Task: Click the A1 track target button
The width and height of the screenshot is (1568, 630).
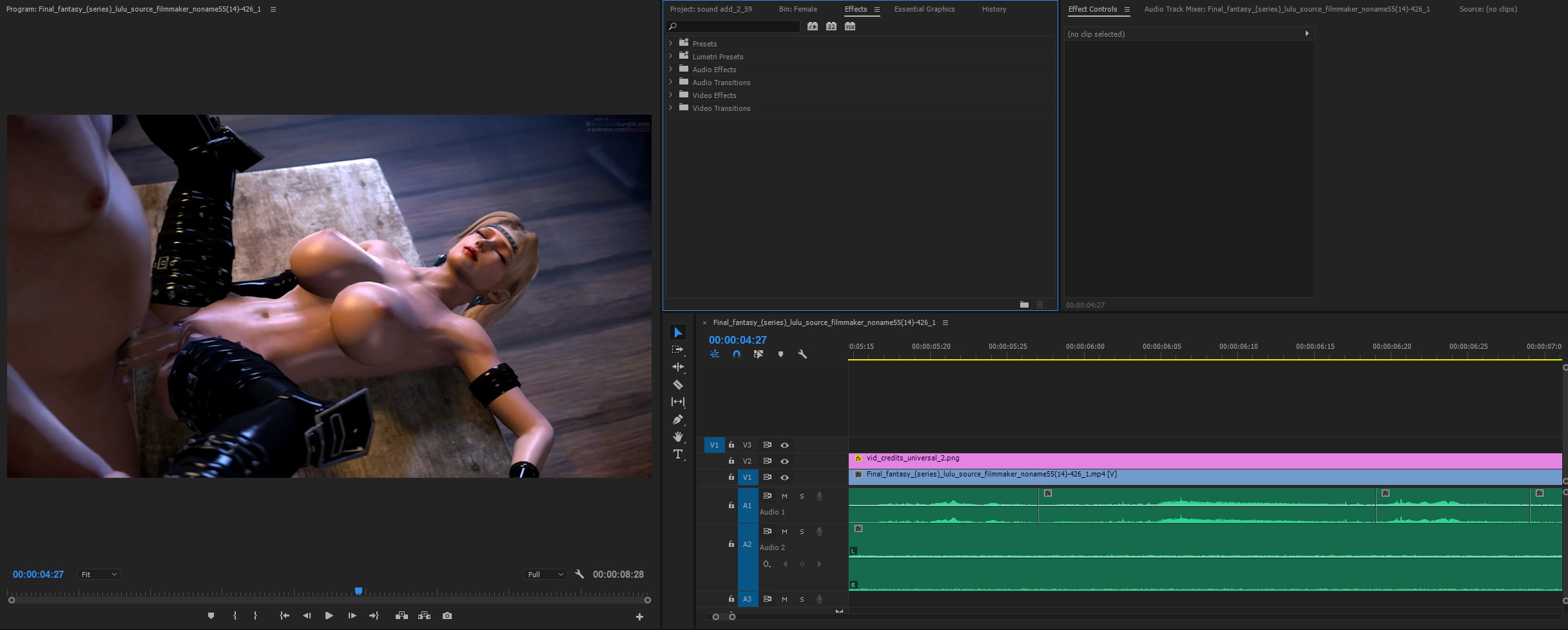Action: (748, 506)
